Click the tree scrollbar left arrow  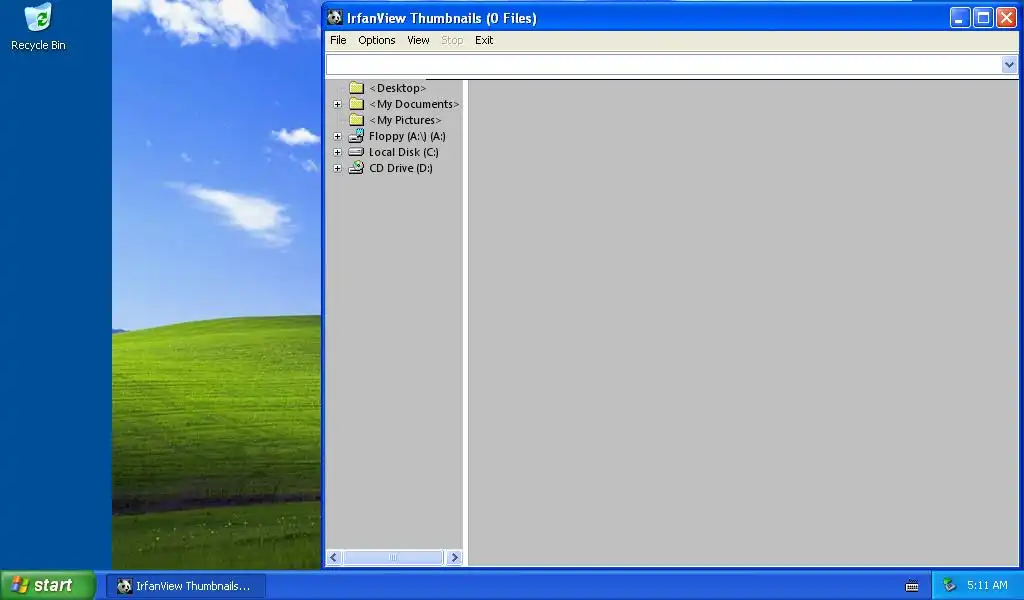pos(334,558)
